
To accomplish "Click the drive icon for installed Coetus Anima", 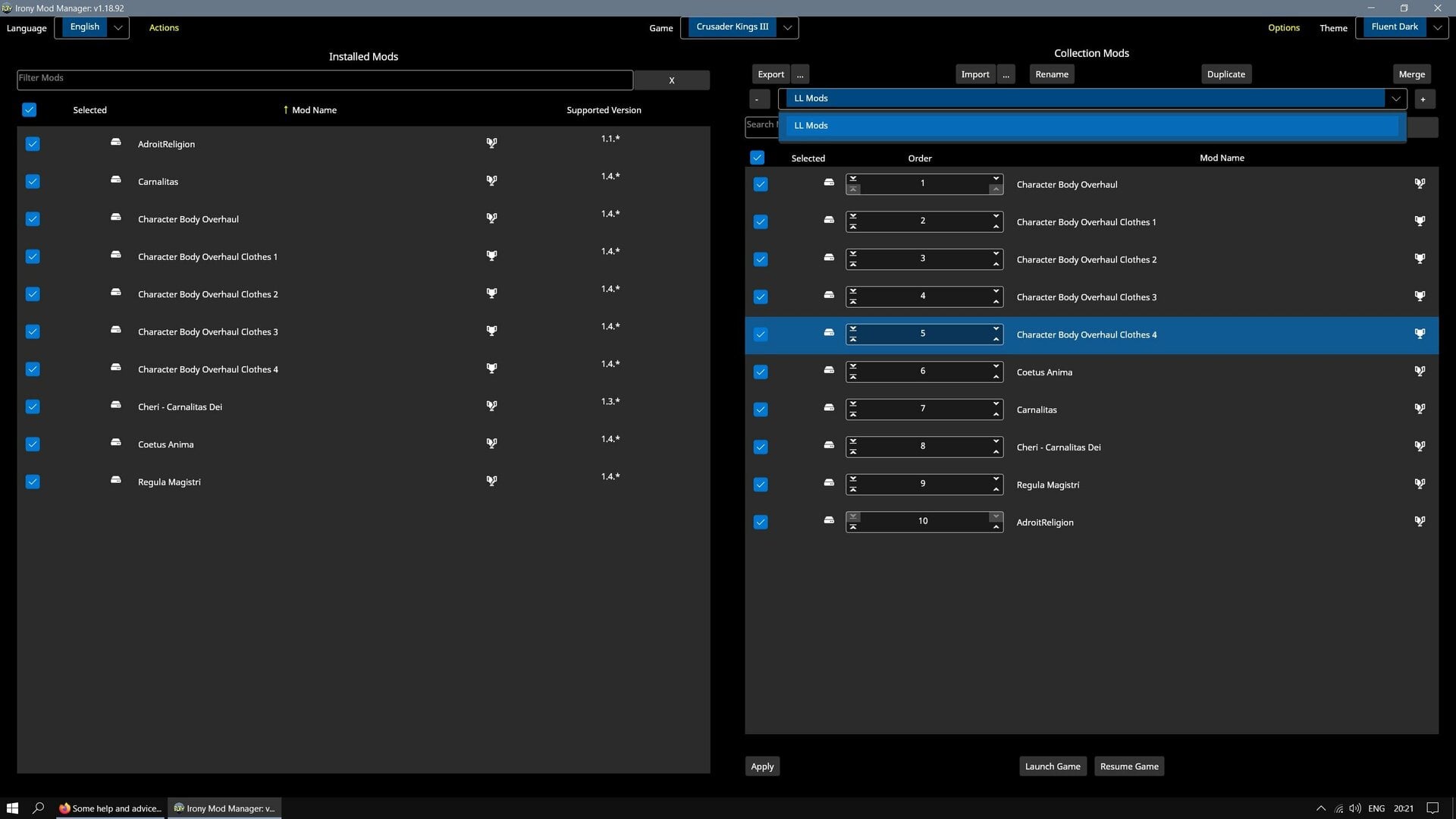I will pos(116,442).
